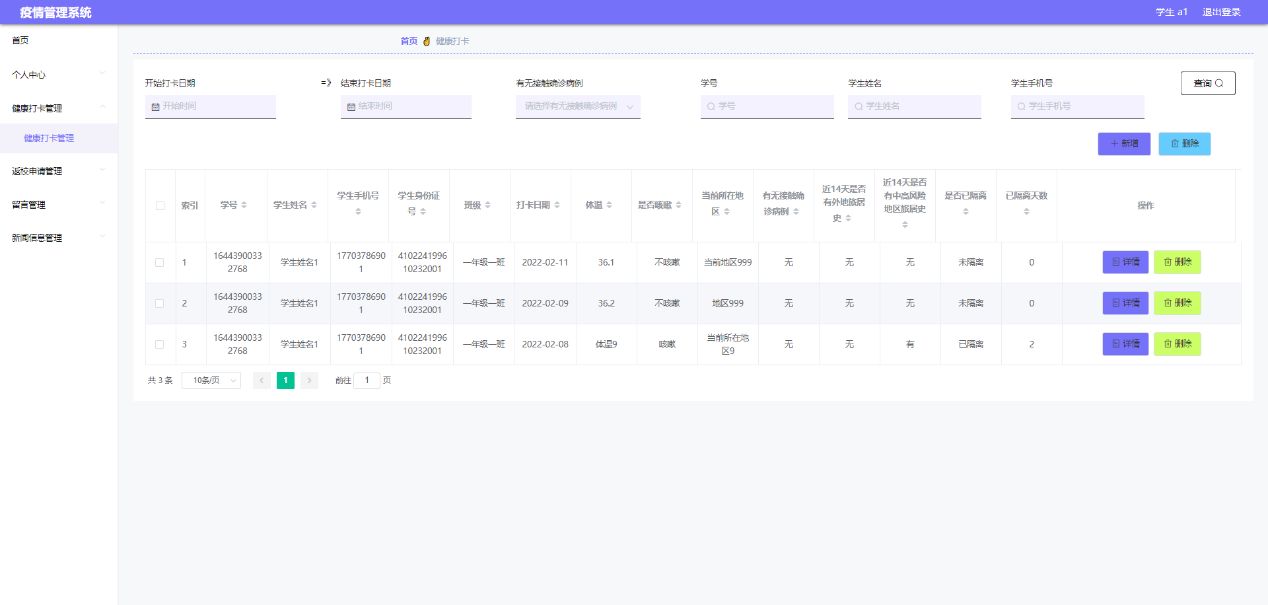Check the checkbox for row 3 (2022-02-08)
This screenshot has height=605, width=1268.
point(160,344)
